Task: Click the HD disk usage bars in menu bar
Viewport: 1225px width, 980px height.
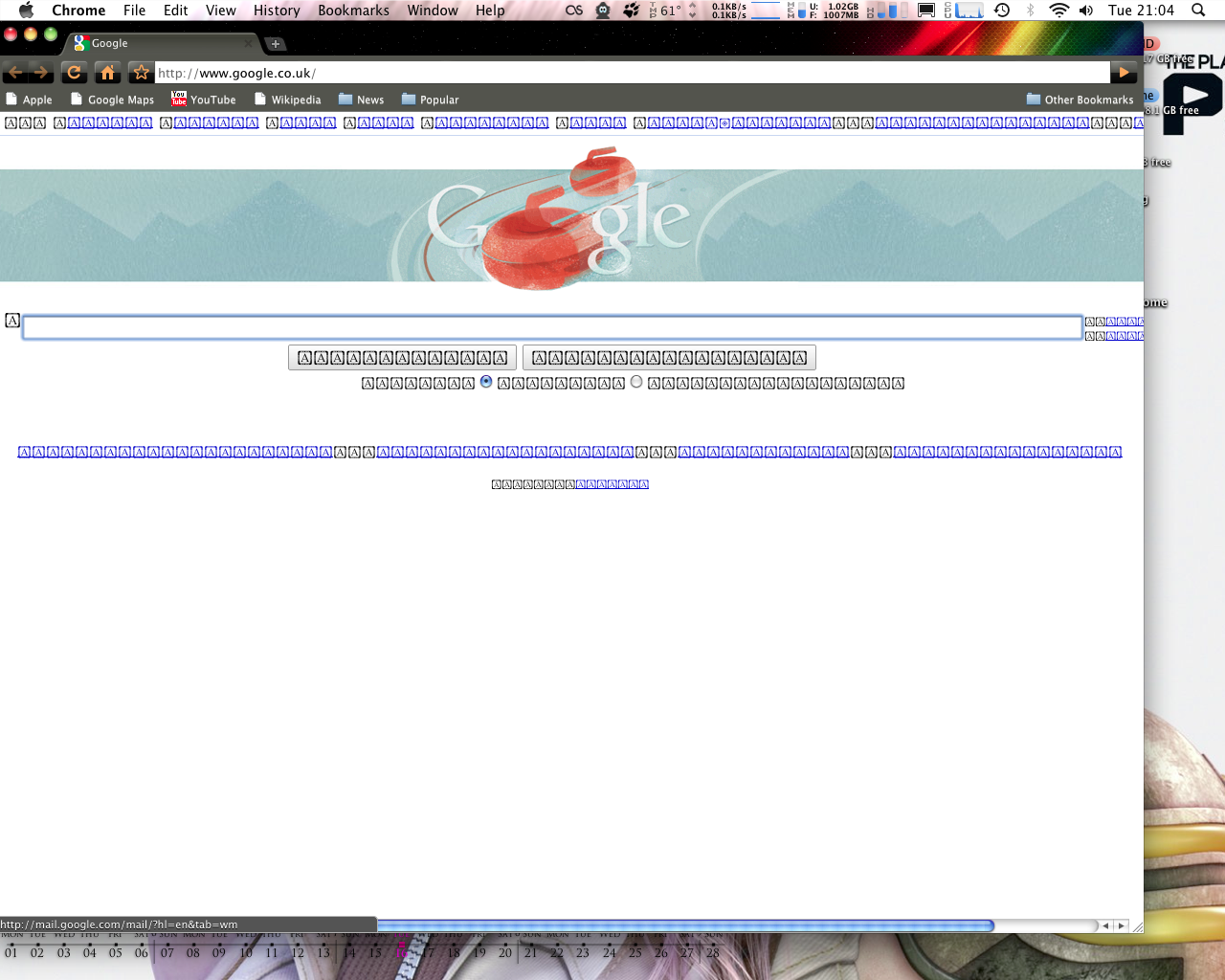Action: click(x=888, y=11)
